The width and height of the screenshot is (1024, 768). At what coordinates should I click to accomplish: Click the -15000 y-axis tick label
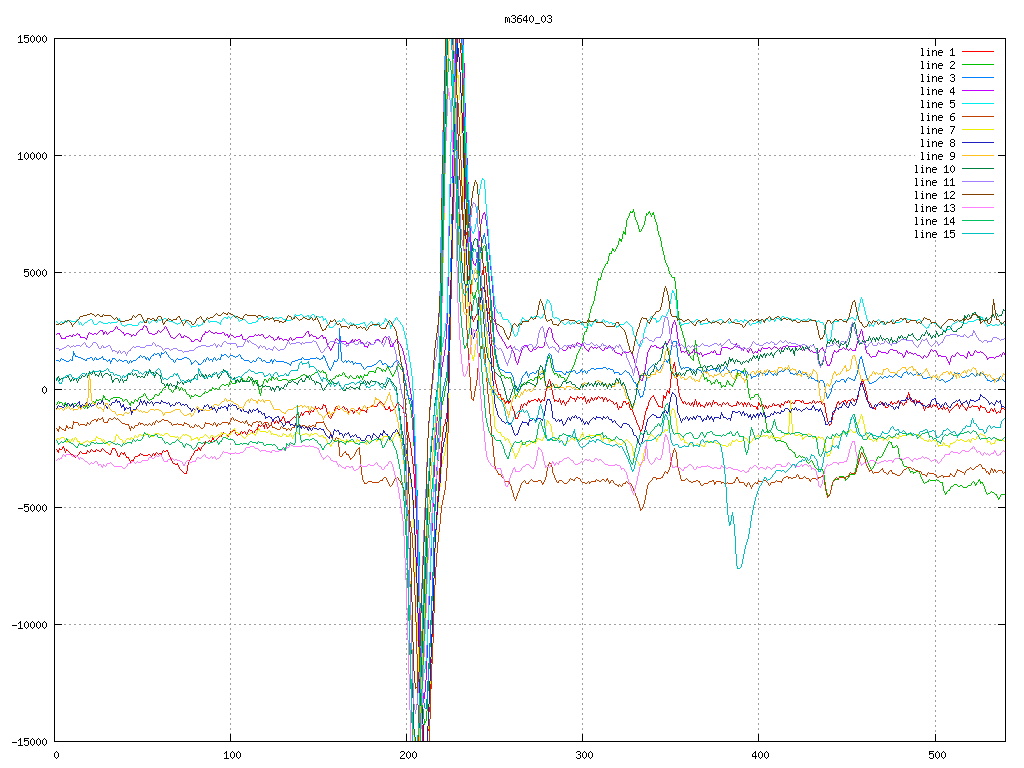pyautogui.click(x=29, y=741)
